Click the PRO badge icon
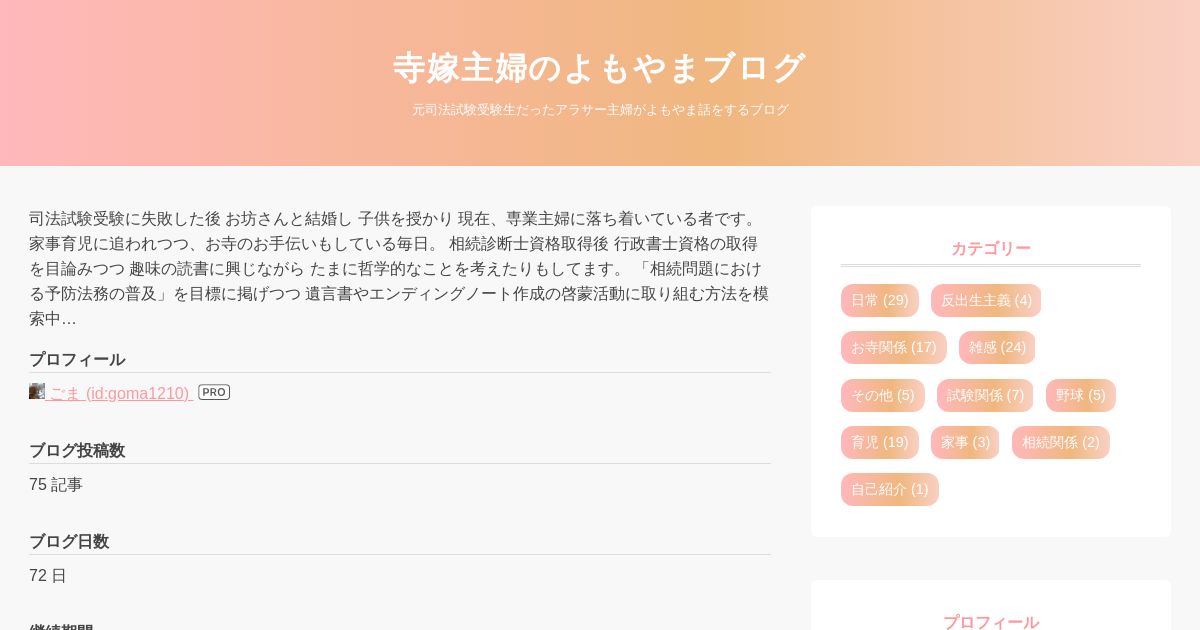Screen dimensions: 1200x630 (x=214, y=392)
